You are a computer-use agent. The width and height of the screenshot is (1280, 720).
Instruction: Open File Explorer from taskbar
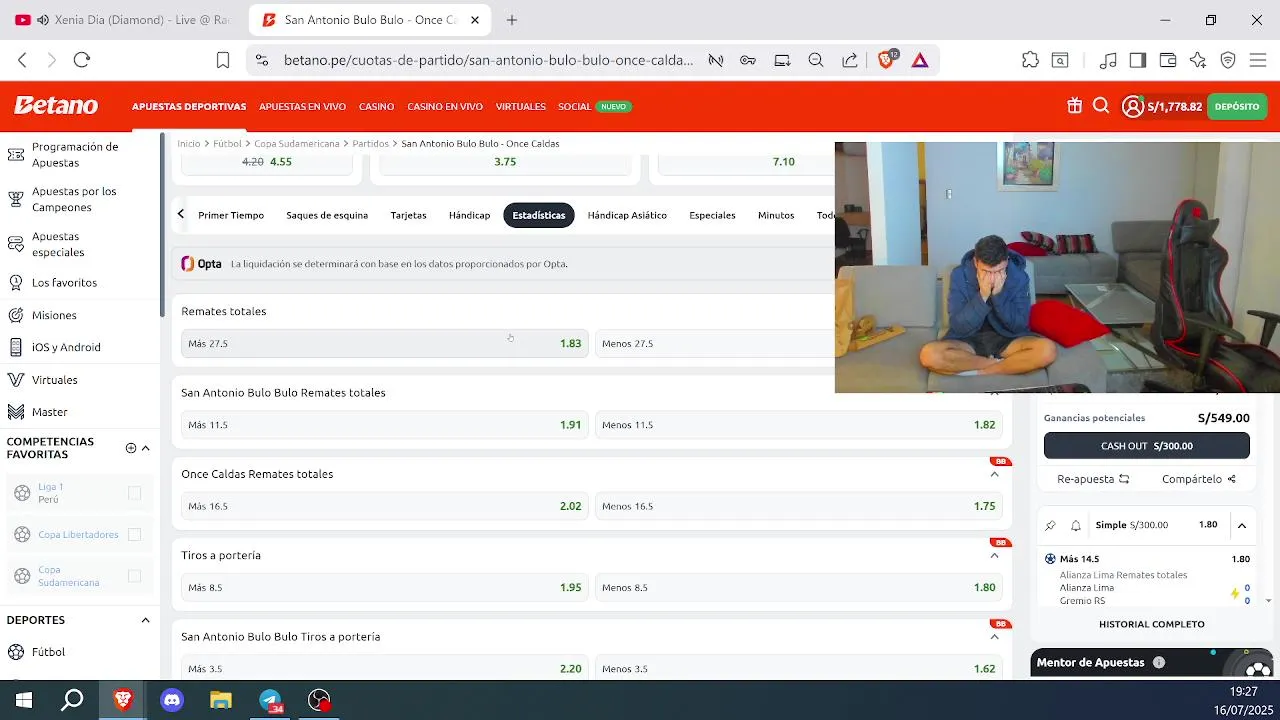pos(221,700)
